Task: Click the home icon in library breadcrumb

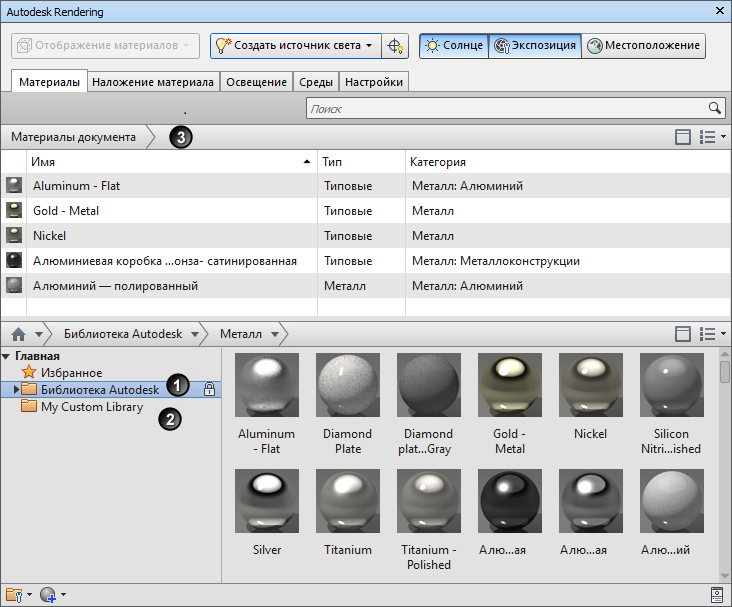Action: click(18, 334)
